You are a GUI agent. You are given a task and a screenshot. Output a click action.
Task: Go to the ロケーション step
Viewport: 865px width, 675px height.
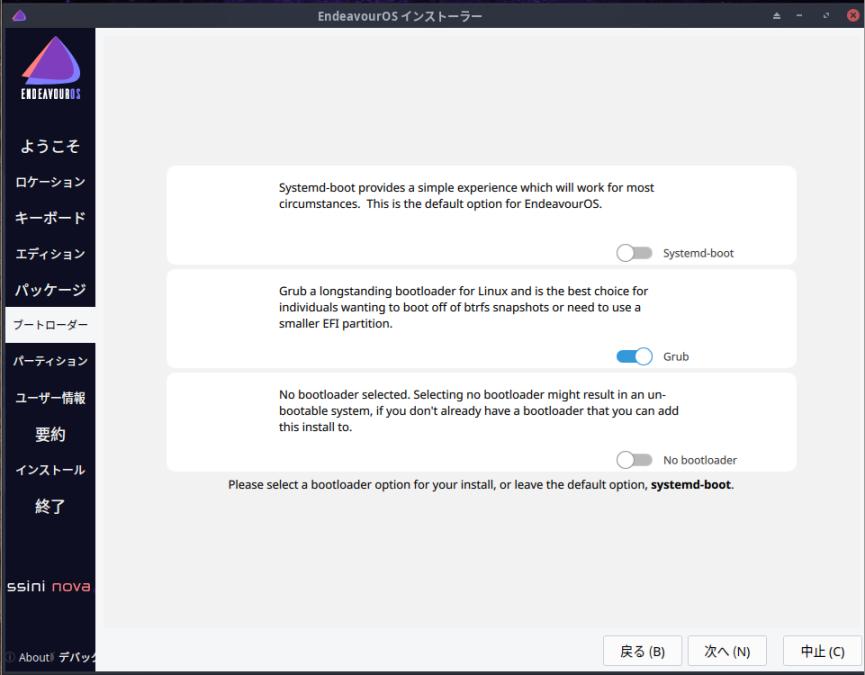click(x=50, y=182)
